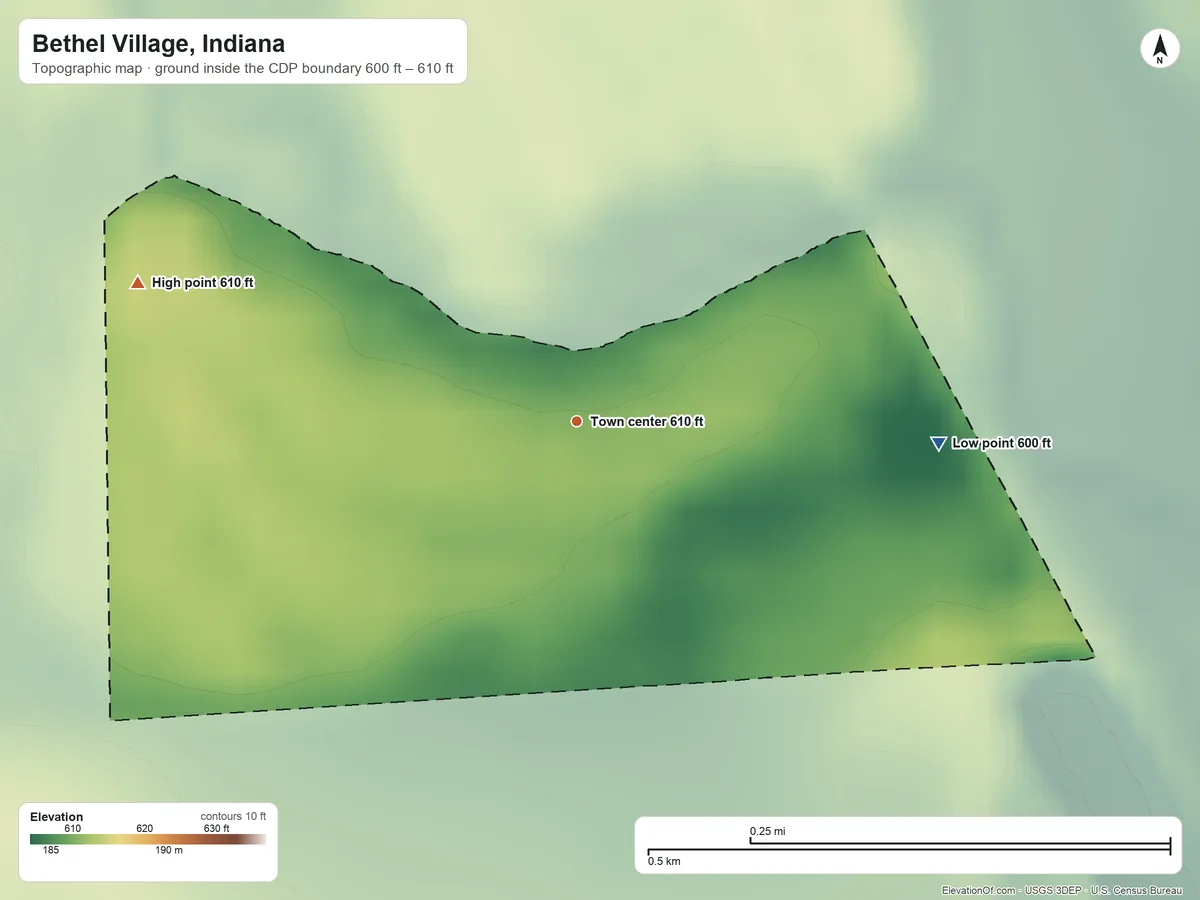The width and height of the screenshot is (1200, 900).
Task: Click the '190 m' legend label
Action: pyautogui.click(x=169, y=851)
